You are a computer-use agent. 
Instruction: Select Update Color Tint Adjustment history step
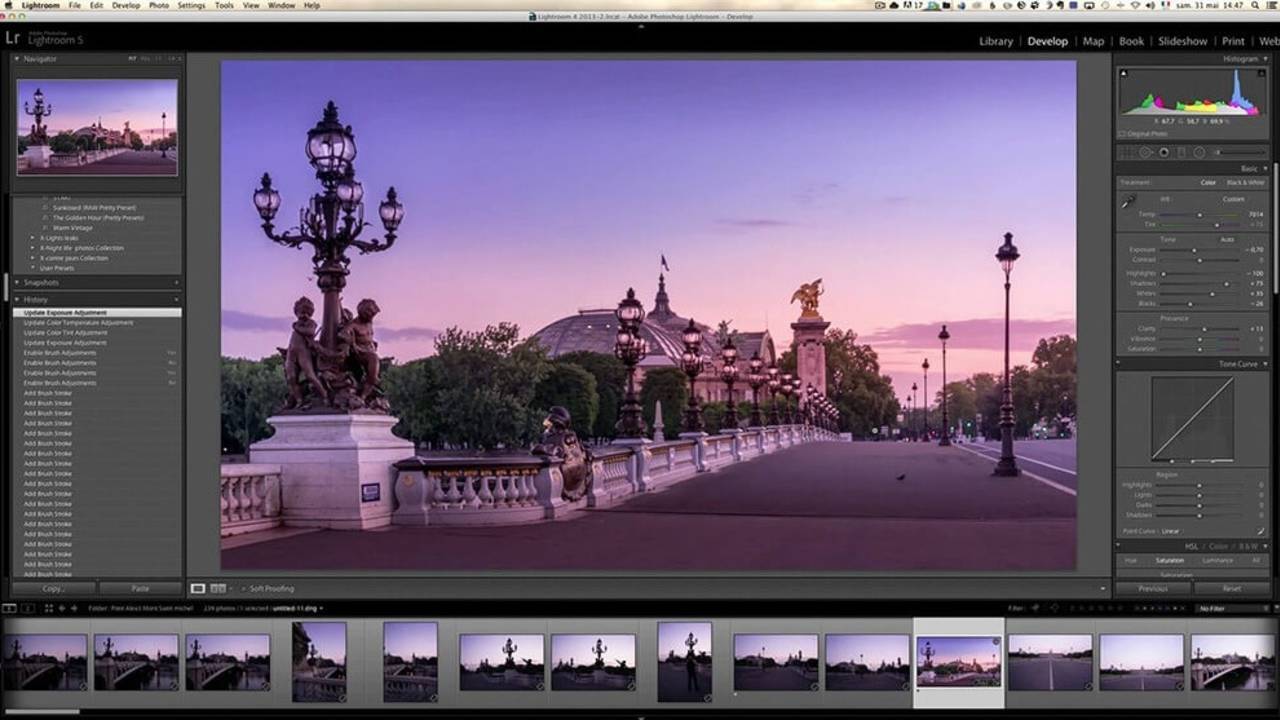click(65, 333)
